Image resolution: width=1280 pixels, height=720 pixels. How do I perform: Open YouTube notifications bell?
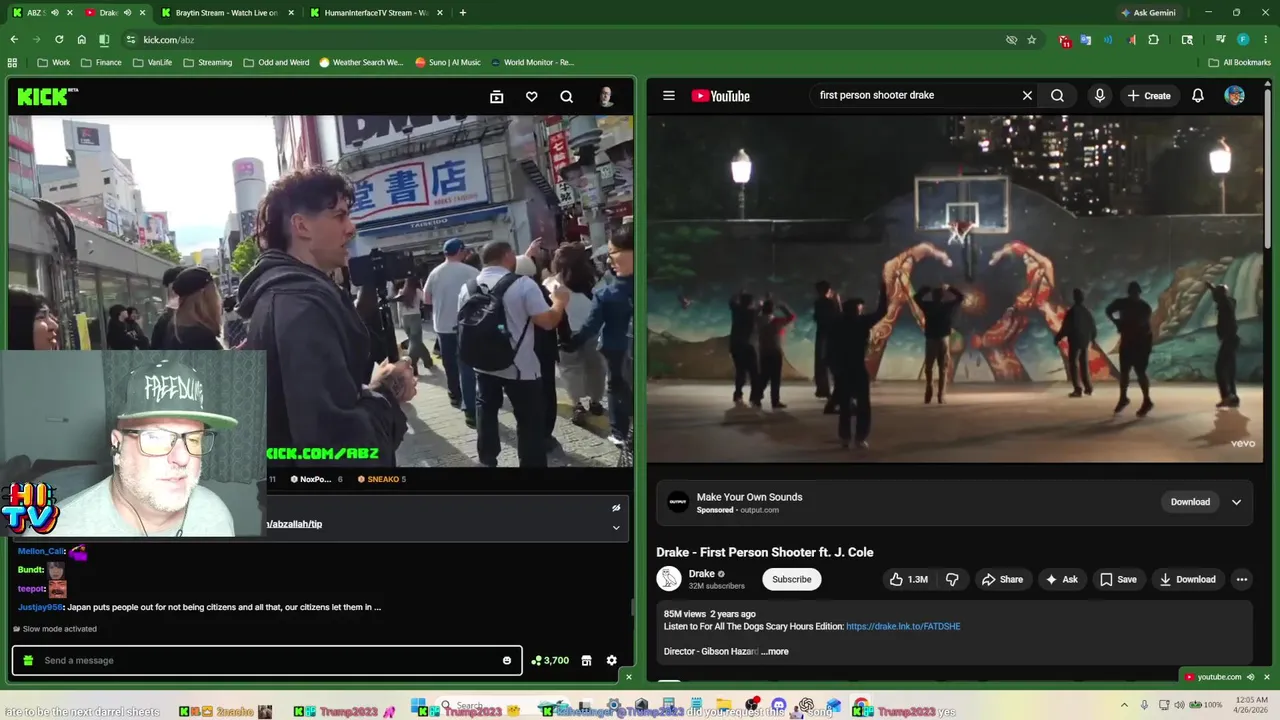pos(1197,96)
